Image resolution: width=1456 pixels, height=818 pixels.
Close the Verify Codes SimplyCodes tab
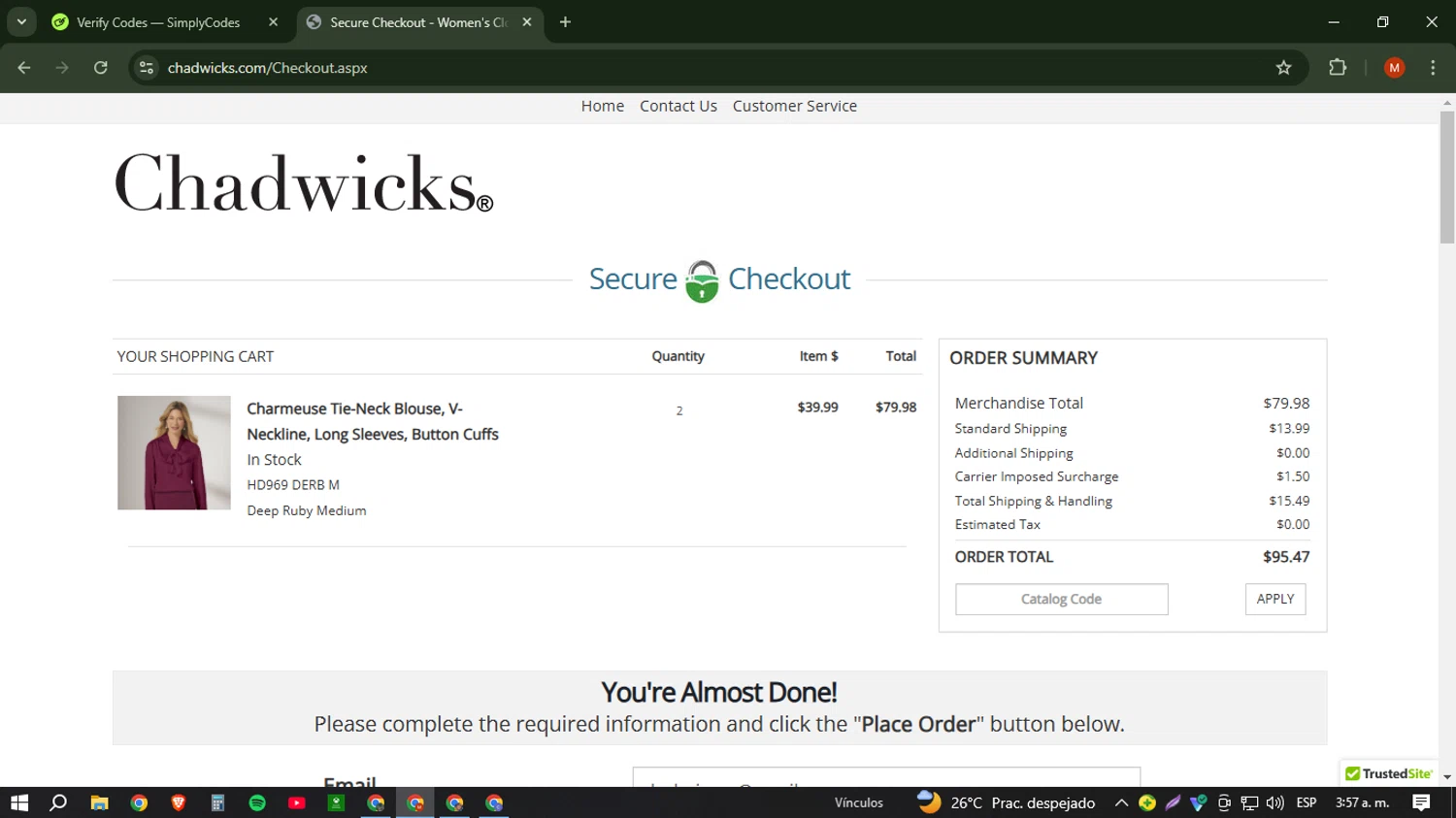pyautogui.click(x=273, y=22)
